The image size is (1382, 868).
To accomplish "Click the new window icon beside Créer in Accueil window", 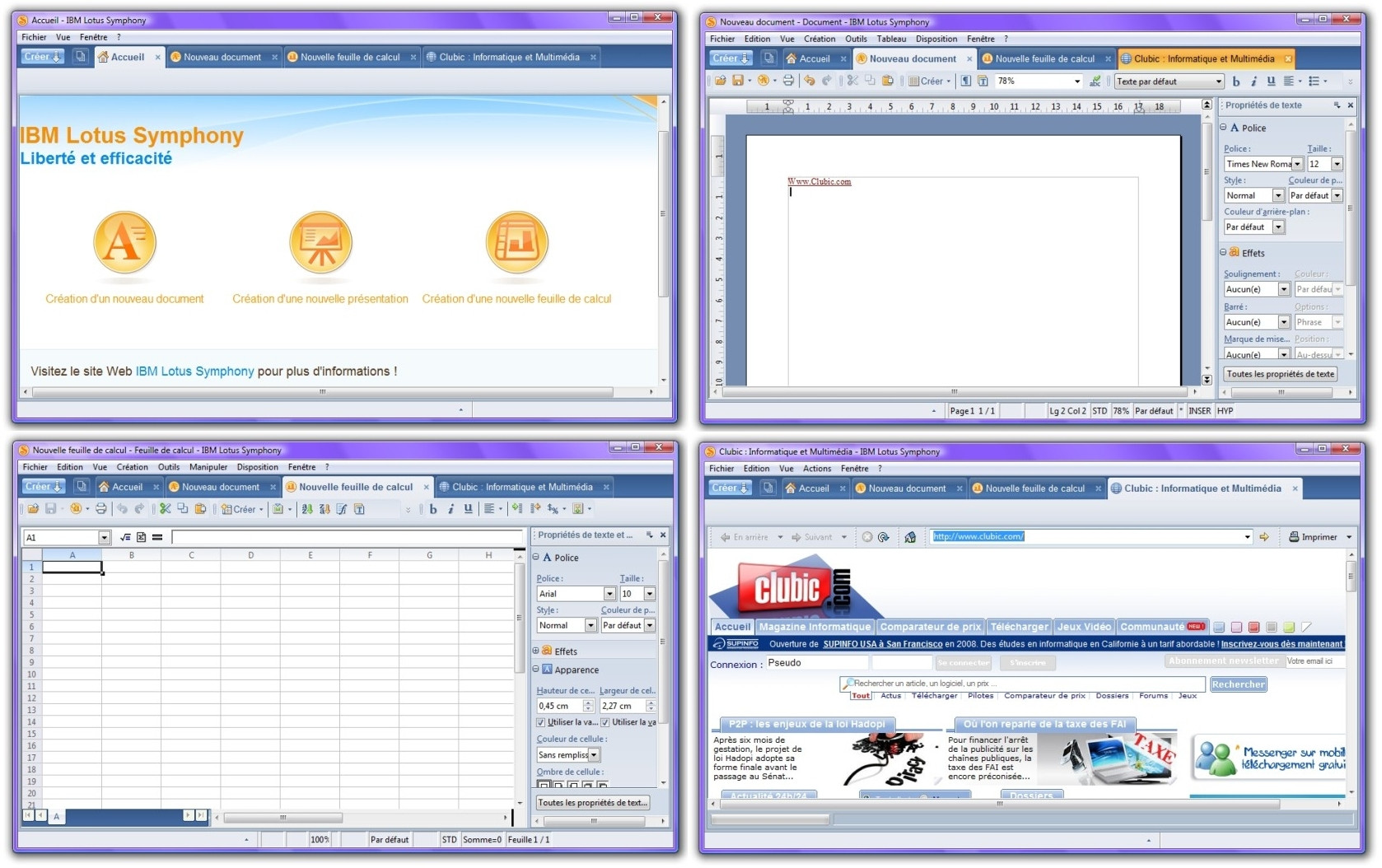I will click(x=80, y=57).
